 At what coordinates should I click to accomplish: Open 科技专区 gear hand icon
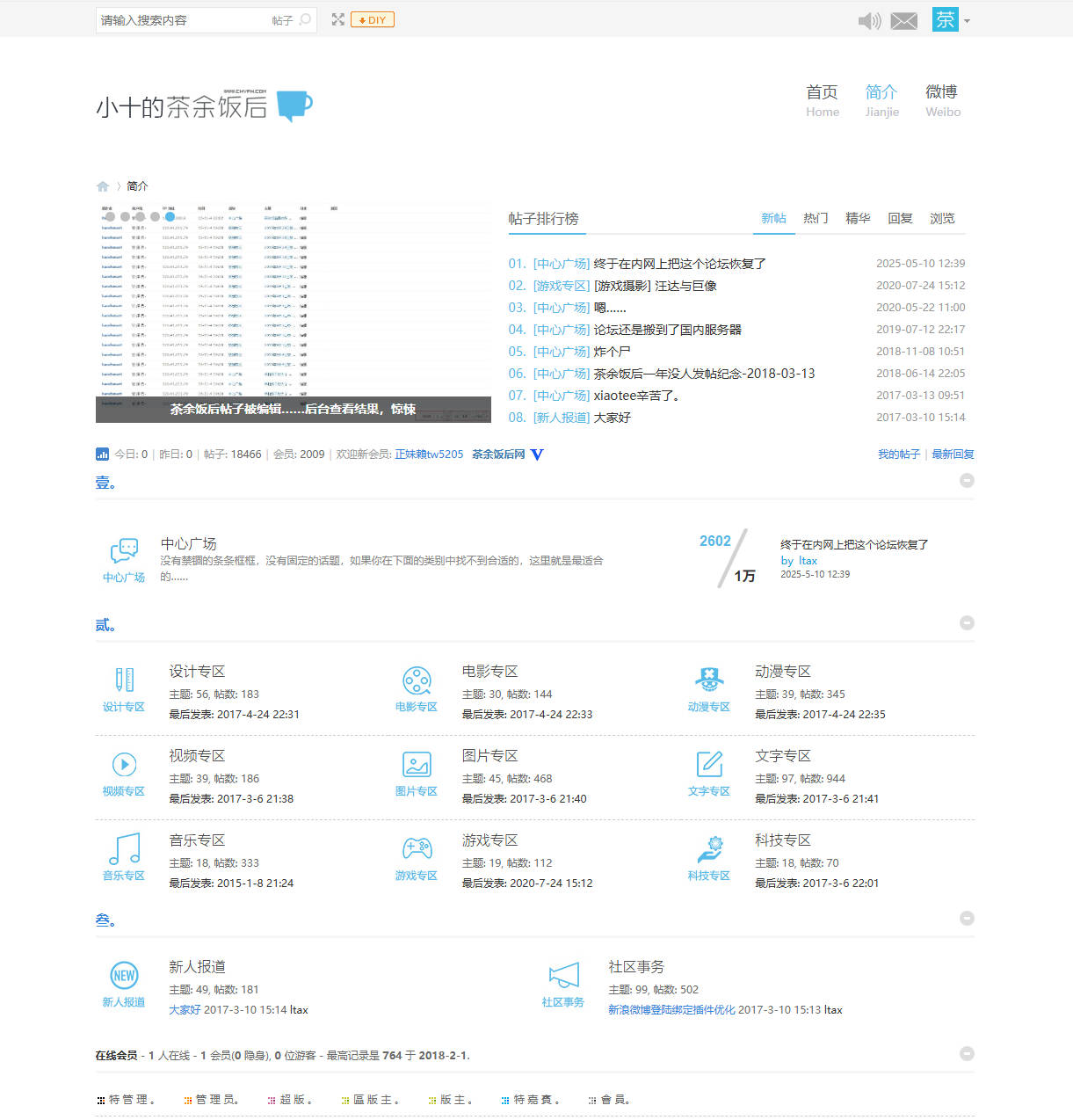709,849
